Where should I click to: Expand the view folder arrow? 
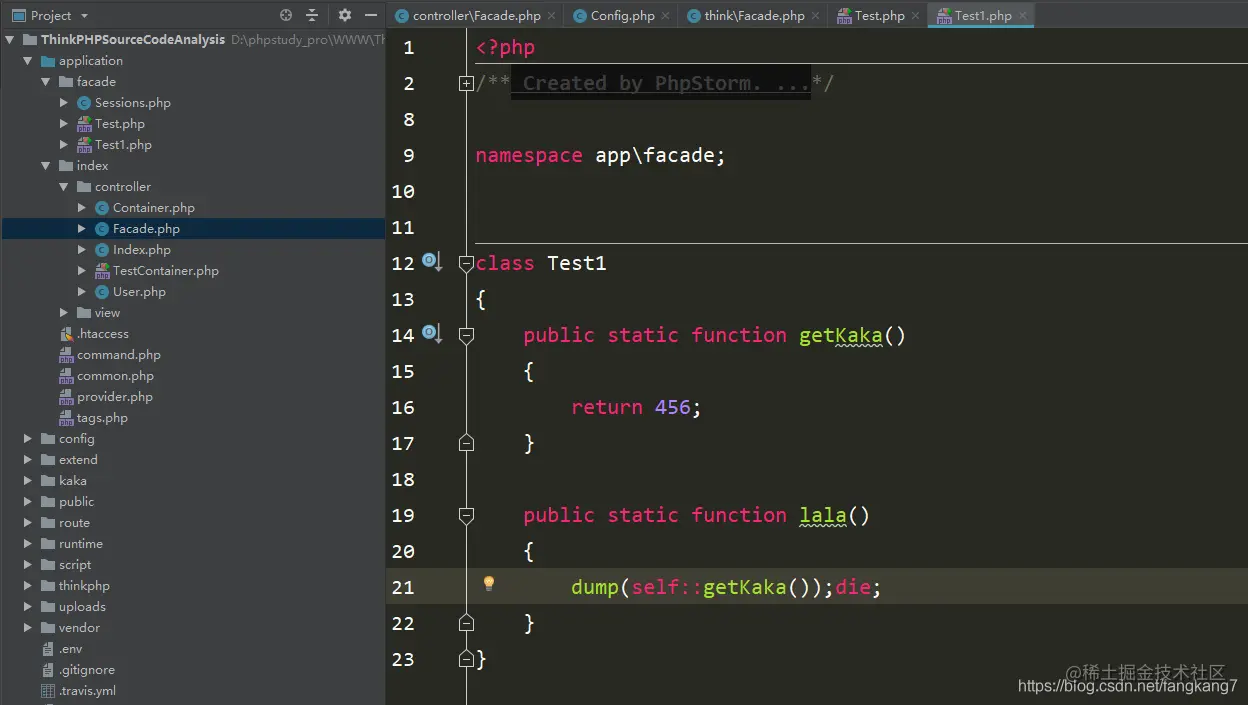pos(64,313)
